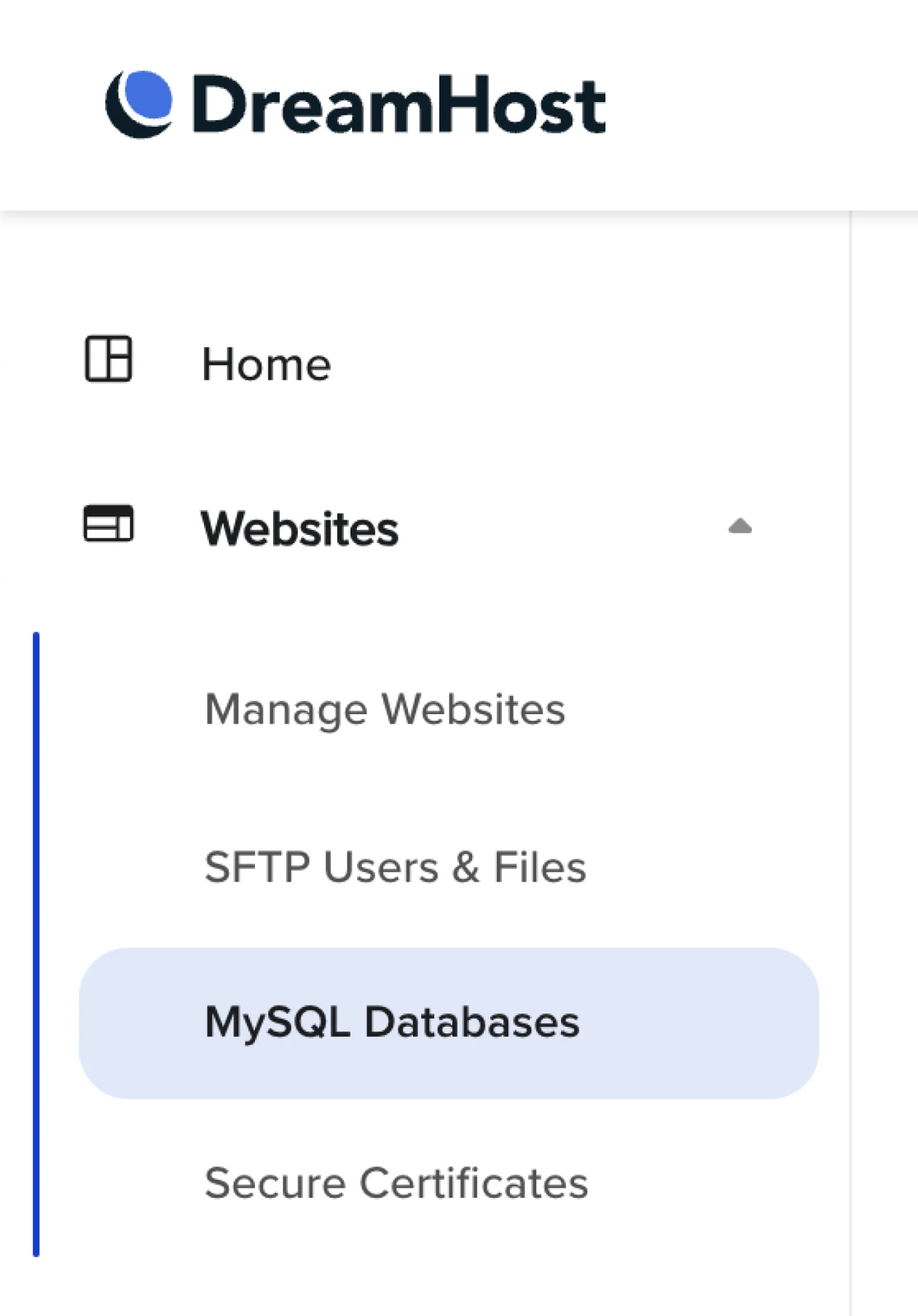Open Secure Certificates submenu item
The image size is (918, 1316).
click(396, 1183)
